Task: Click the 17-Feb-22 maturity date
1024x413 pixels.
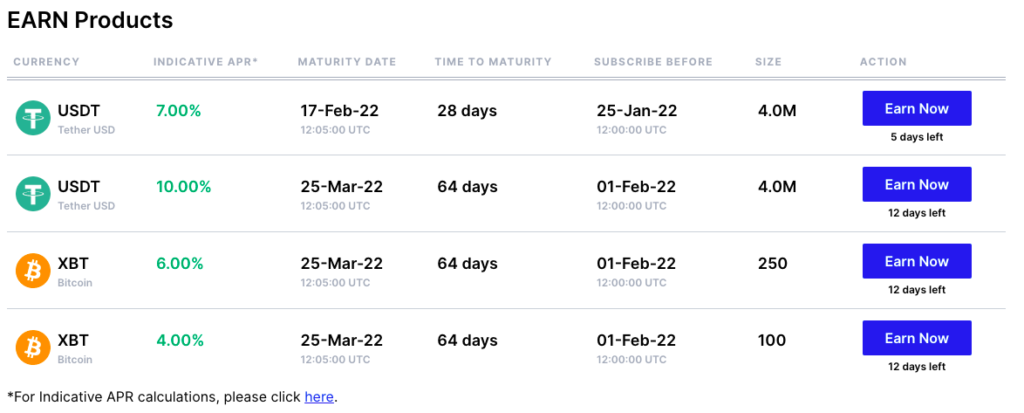Action: 340,111
